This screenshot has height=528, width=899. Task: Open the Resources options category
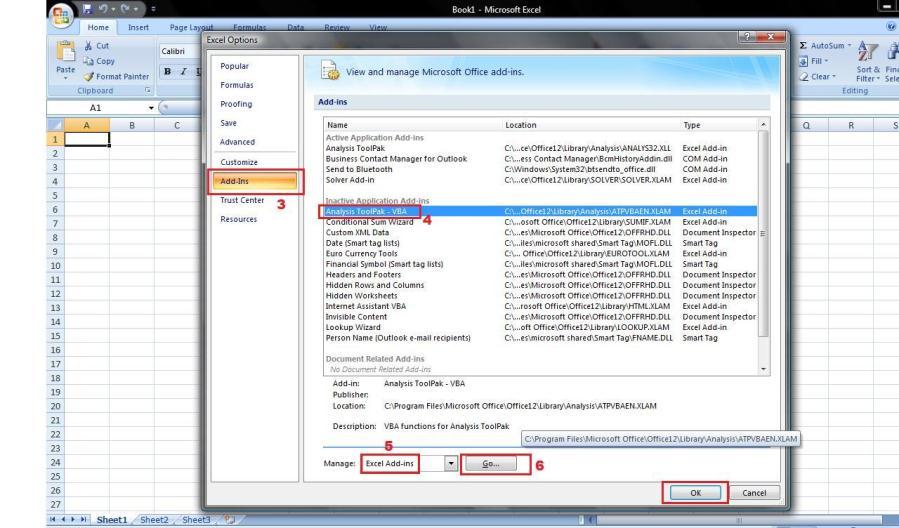click(239, 219)
